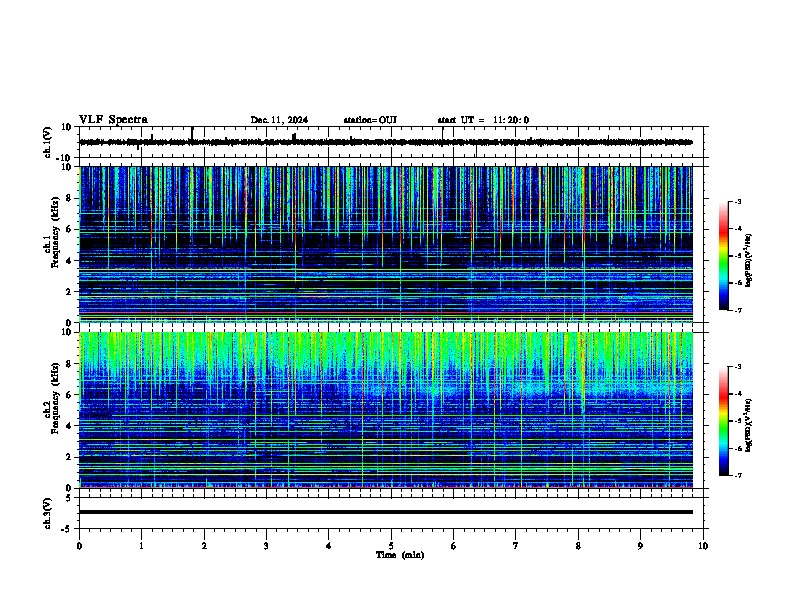
Task: Click the "-3" label on ch.2 colorbar
Action: coord(737,367)
